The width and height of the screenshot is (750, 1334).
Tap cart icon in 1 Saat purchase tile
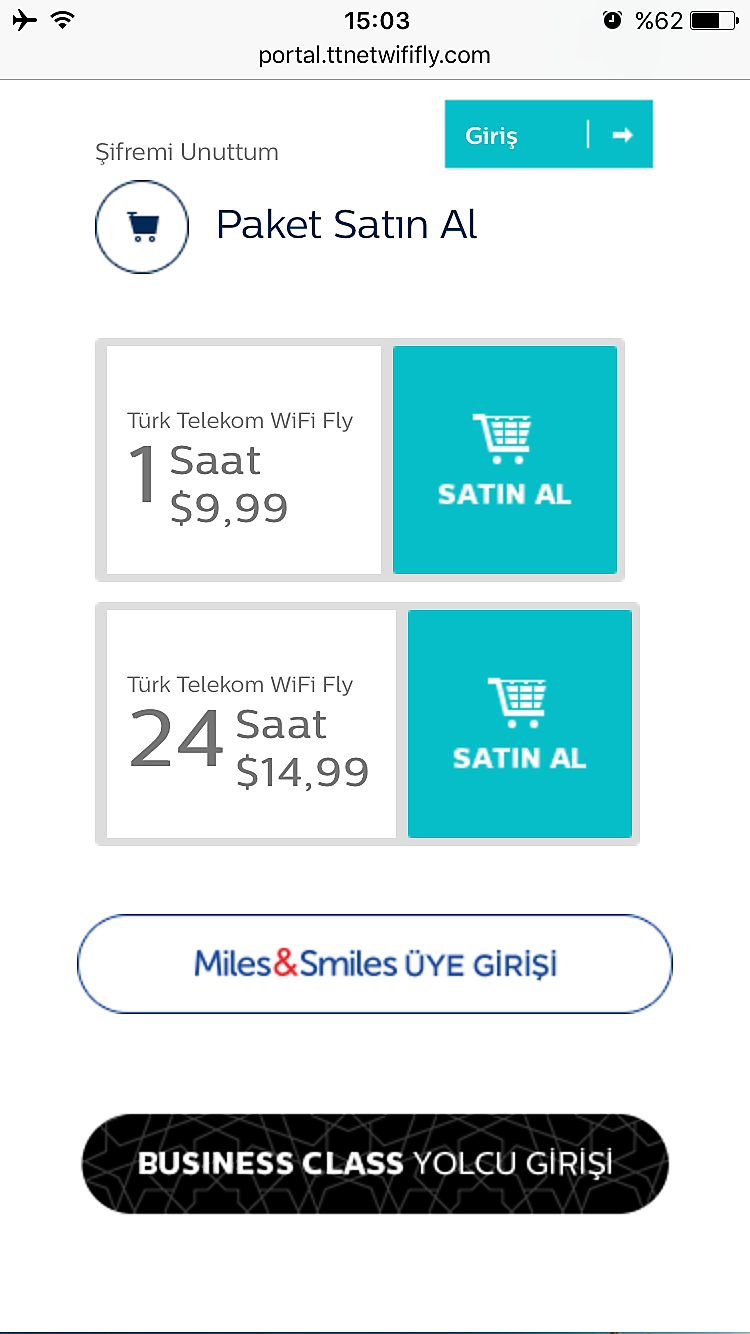click(x=502, y=438)
